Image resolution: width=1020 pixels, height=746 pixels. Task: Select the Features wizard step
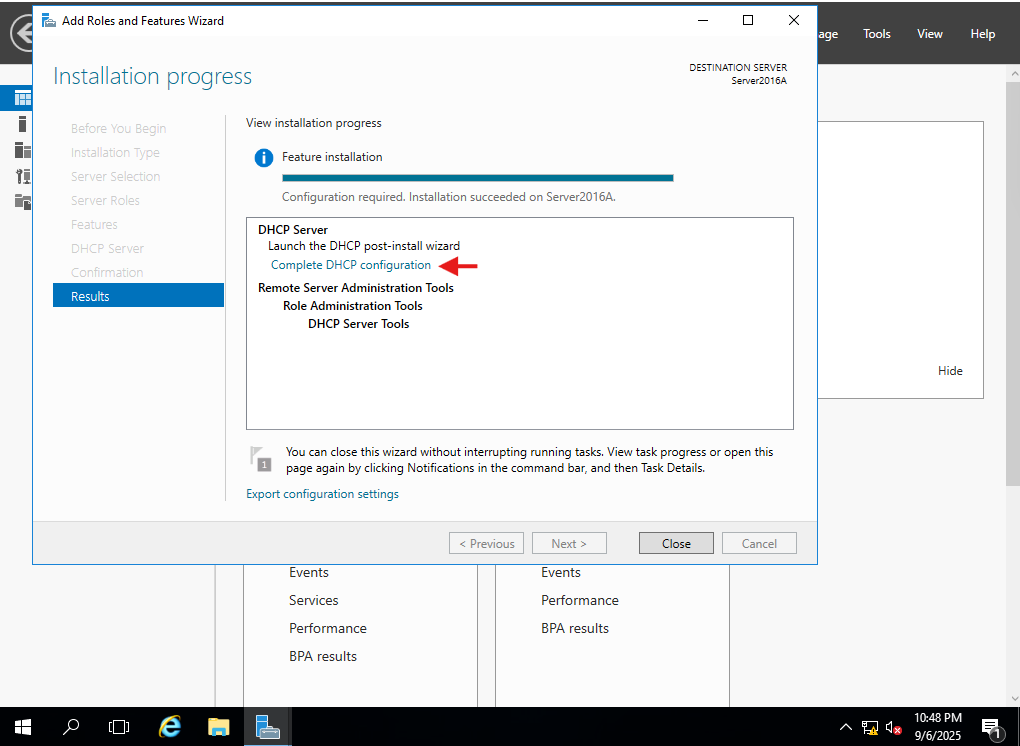94,224
